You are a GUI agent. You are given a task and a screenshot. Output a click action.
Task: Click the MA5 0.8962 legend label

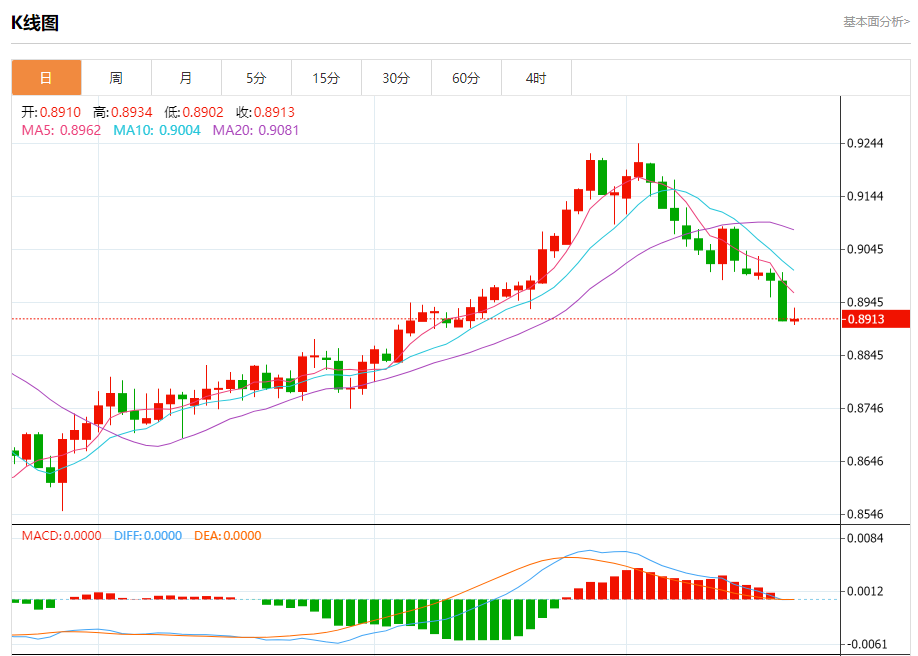click(61, 130)
